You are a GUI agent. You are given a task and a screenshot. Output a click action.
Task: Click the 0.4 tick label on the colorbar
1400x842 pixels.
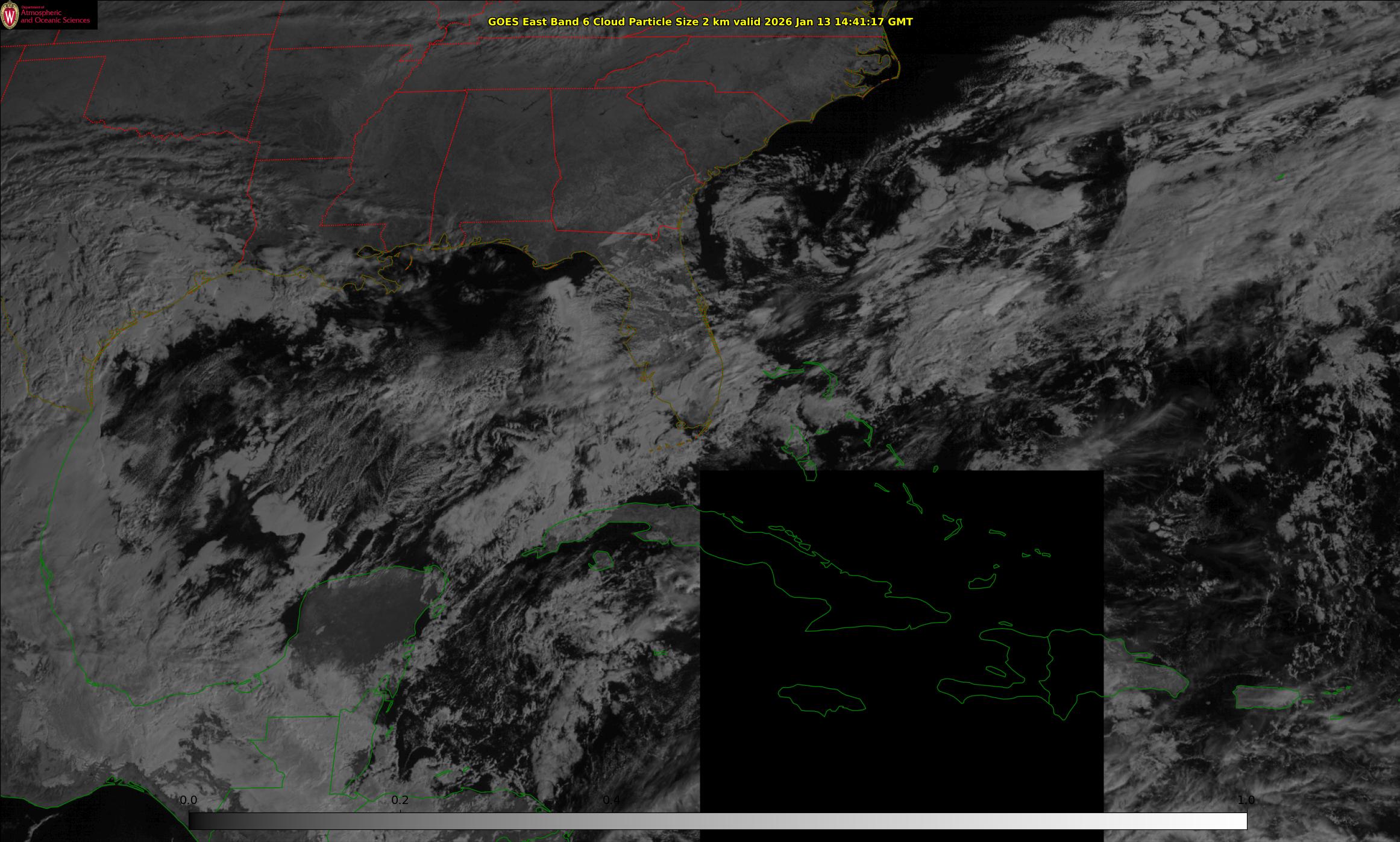click(611, 800)
